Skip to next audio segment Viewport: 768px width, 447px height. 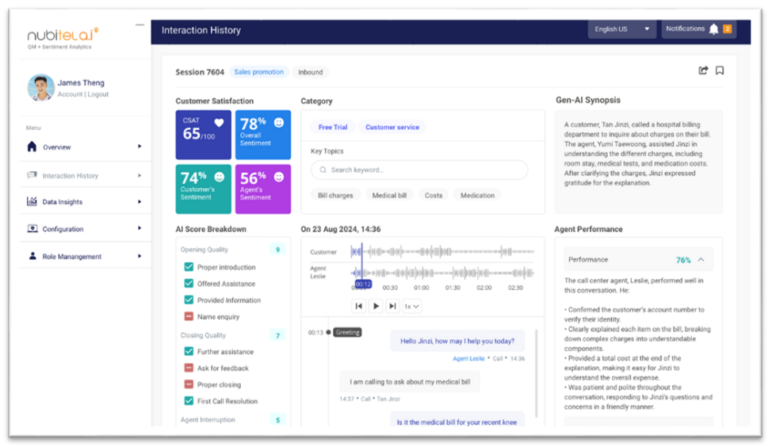(392, 306)
